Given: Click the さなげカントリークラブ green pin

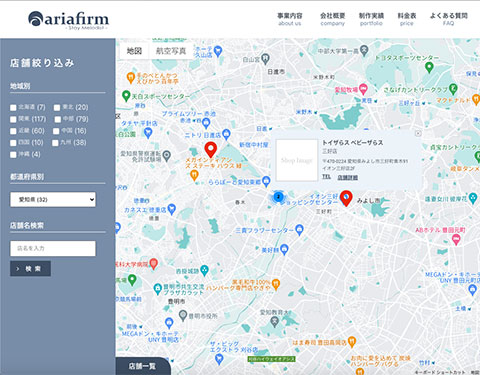Looking at the screenshot, I should coord(453,89).
